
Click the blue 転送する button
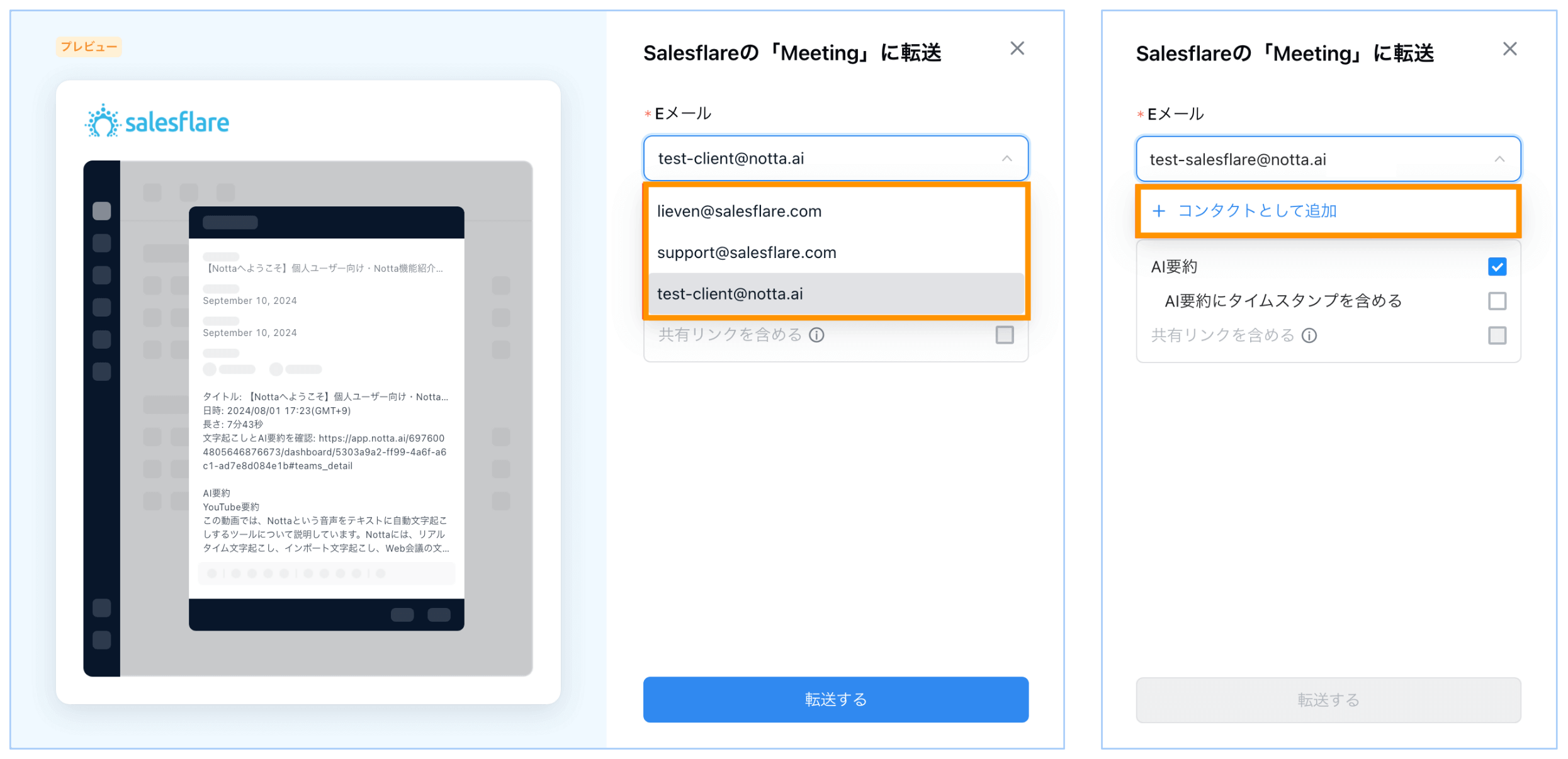click(835, 699)
